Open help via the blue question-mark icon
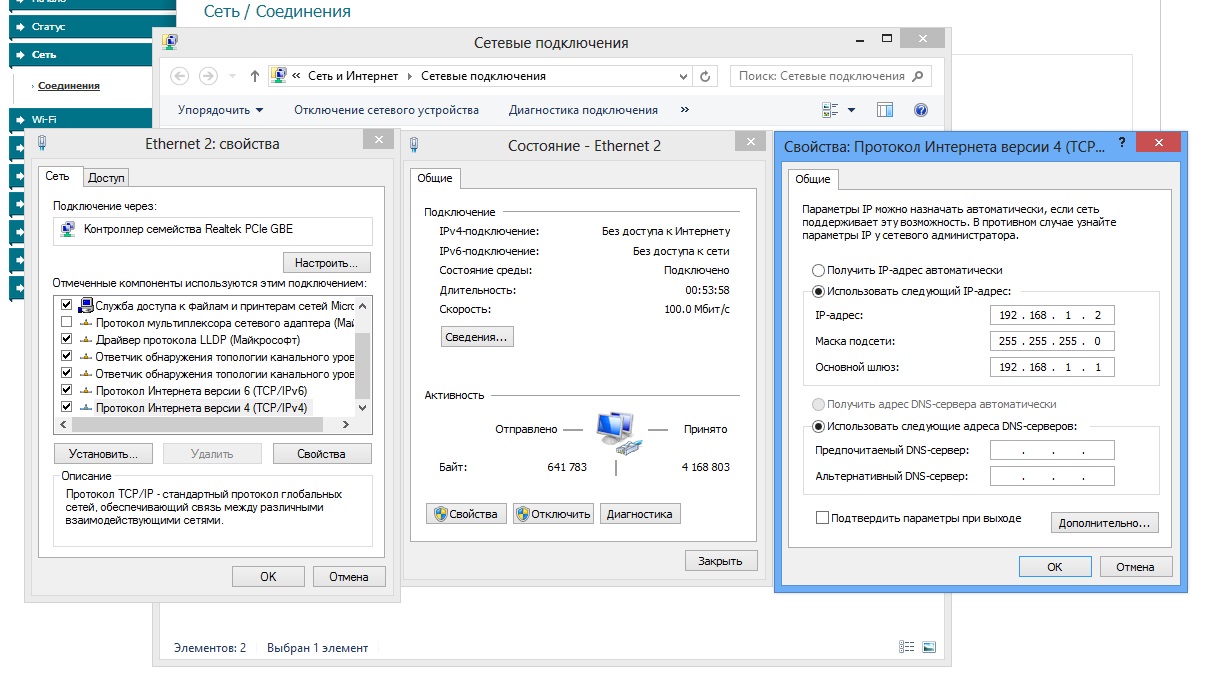The height and width of the screenshot is (675, 1211). click(921, 110)
